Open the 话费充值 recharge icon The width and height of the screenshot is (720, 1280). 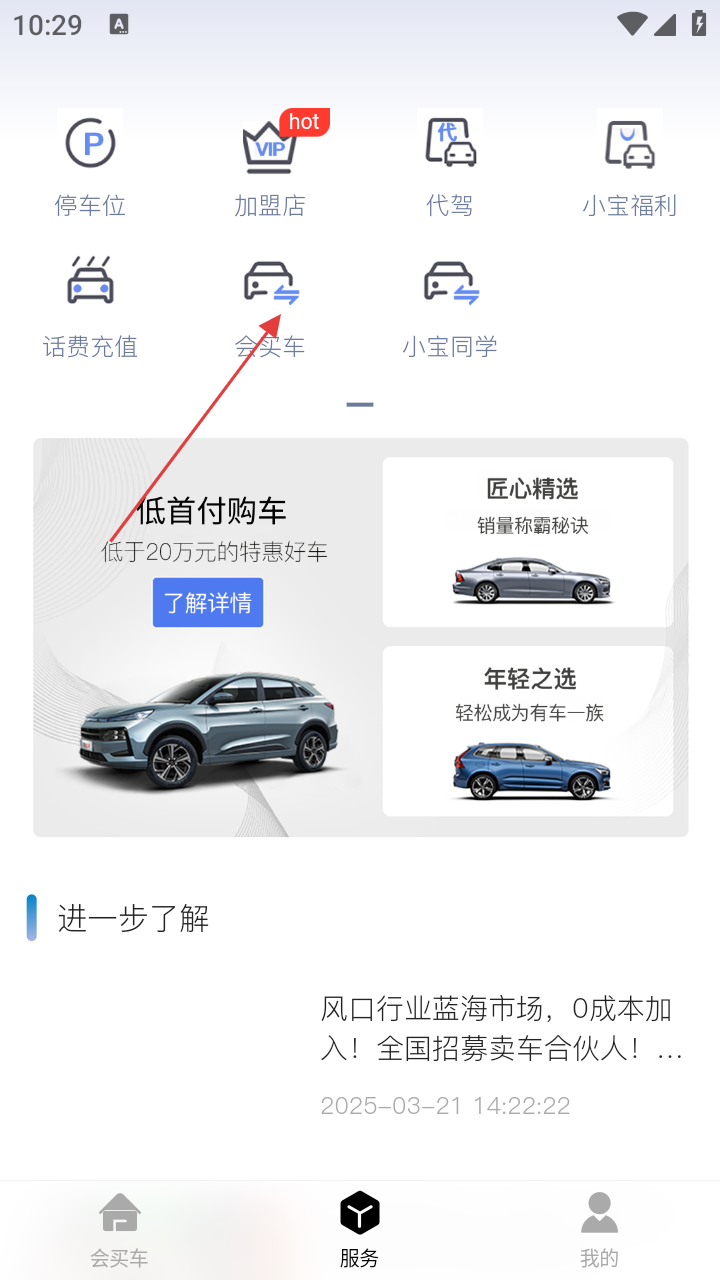(x=90, y=281)
